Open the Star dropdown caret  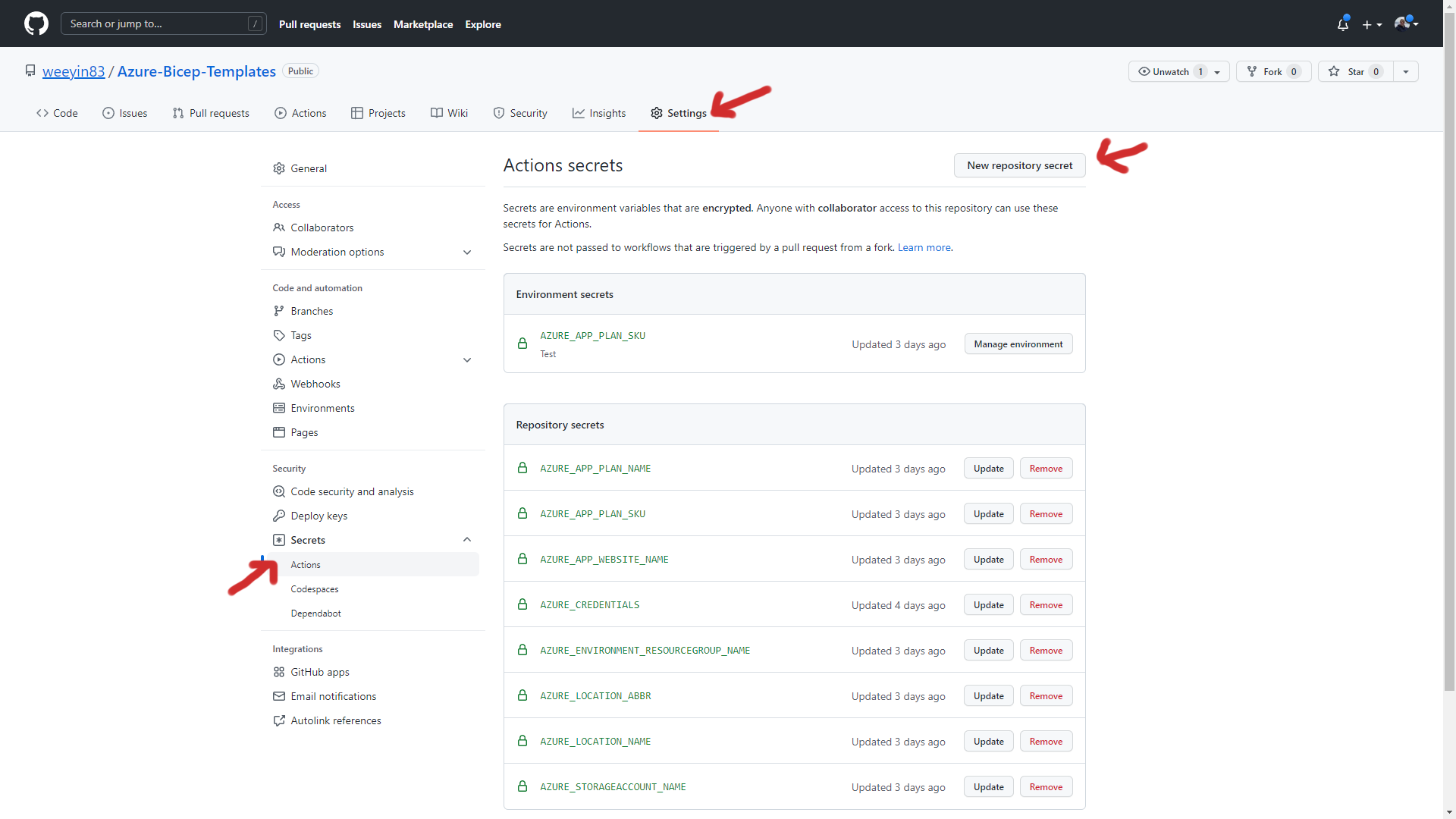(x=1407, y=71)
